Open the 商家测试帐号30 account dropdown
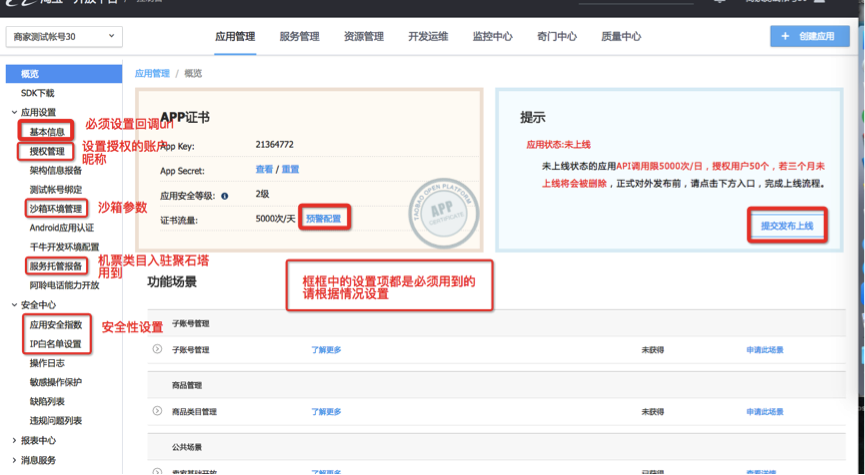The width and height of the screenshot is (865, 475). pyautogui.click(x=64, y=36)
